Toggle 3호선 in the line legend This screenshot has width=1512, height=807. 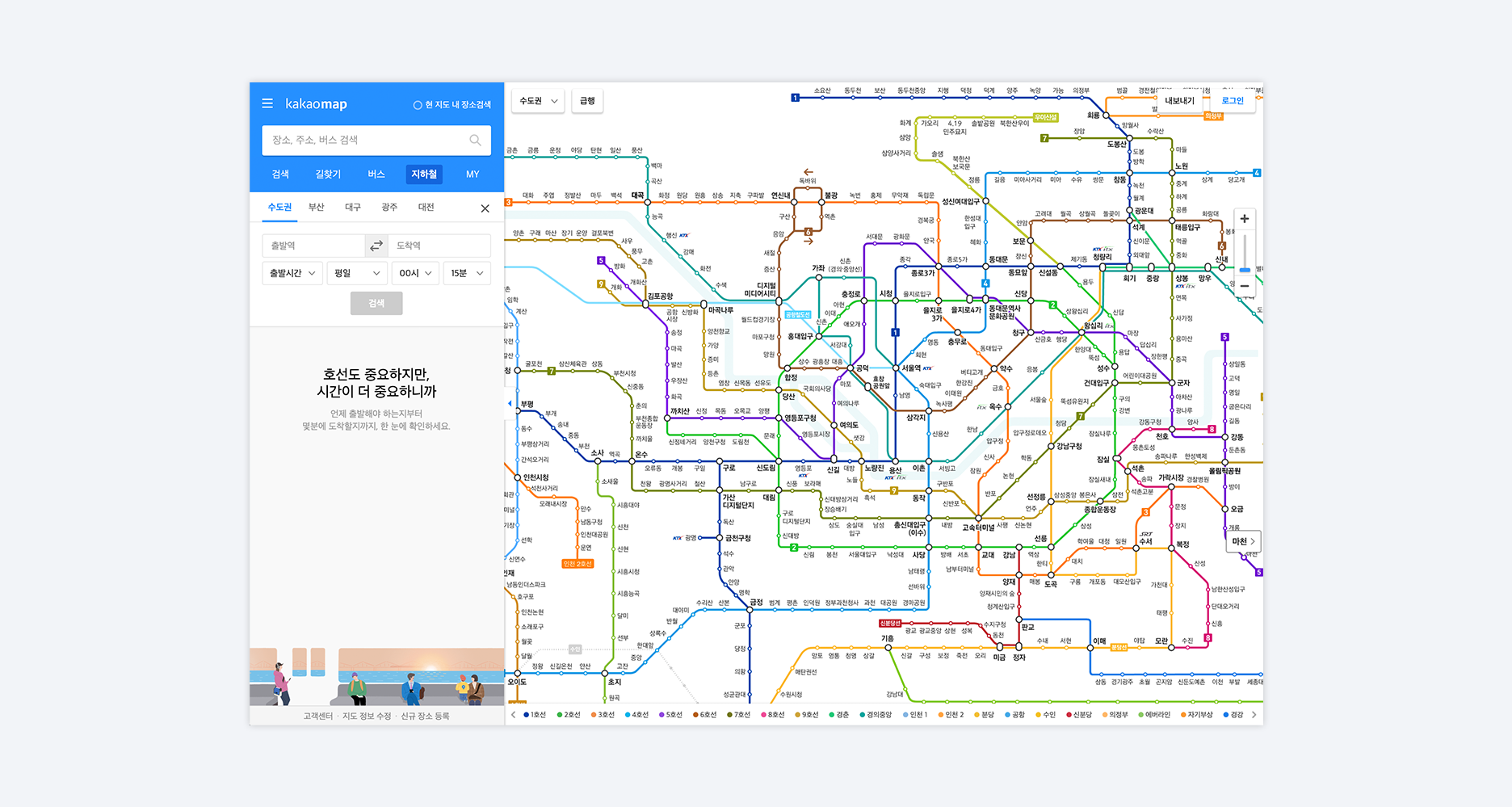(x=603, y=715)
